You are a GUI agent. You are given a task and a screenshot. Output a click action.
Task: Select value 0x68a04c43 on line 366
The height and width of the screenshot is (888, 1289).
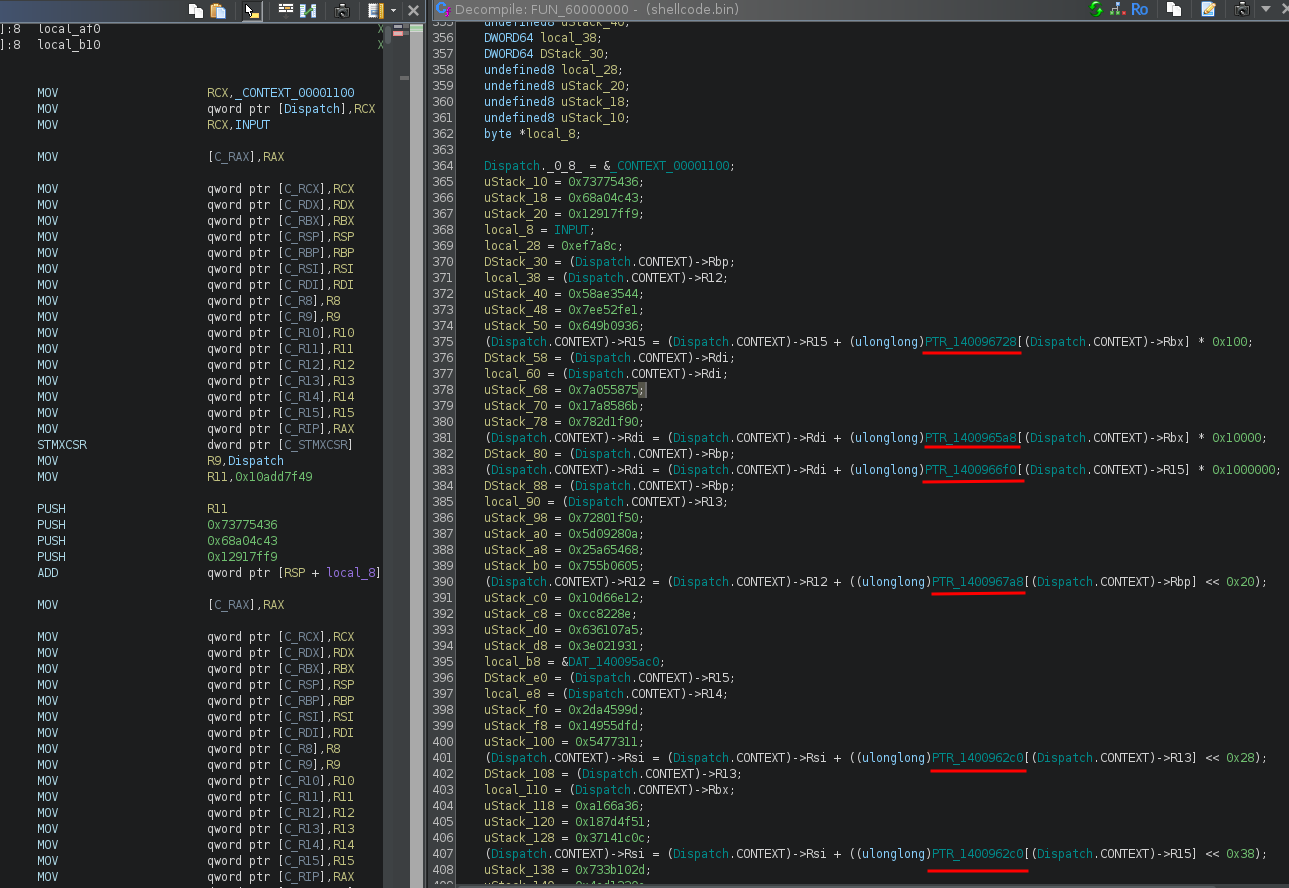tap(606, 198)
